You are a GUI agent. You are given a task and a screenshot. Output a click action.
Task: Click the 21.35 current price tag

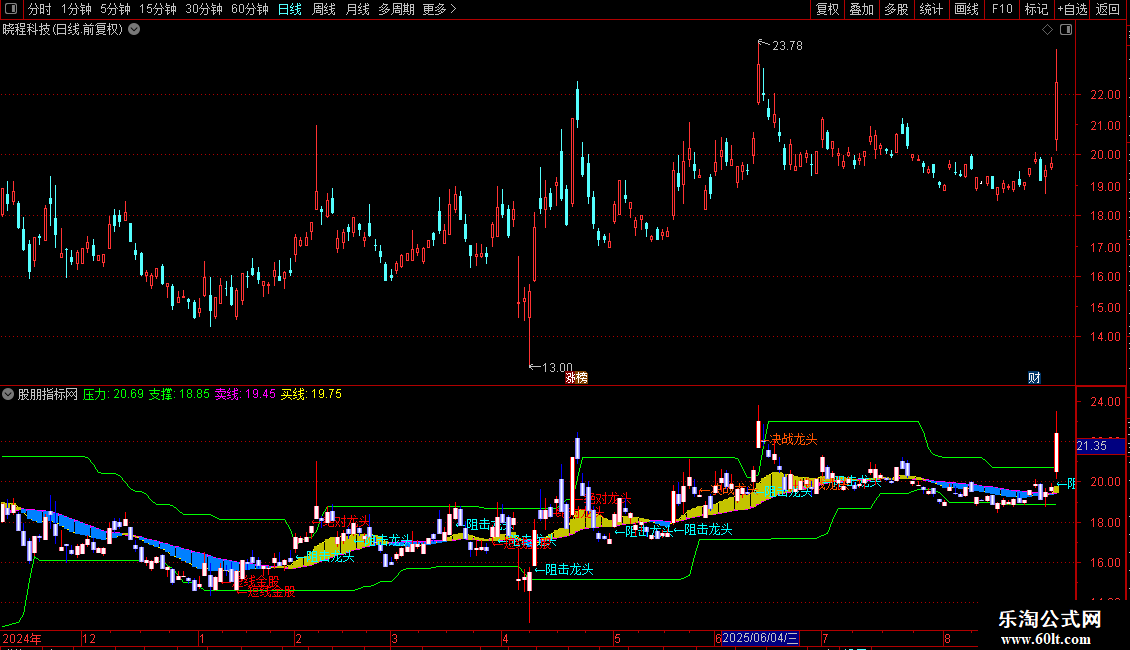pyautogui.click(x=1100, y=446)
